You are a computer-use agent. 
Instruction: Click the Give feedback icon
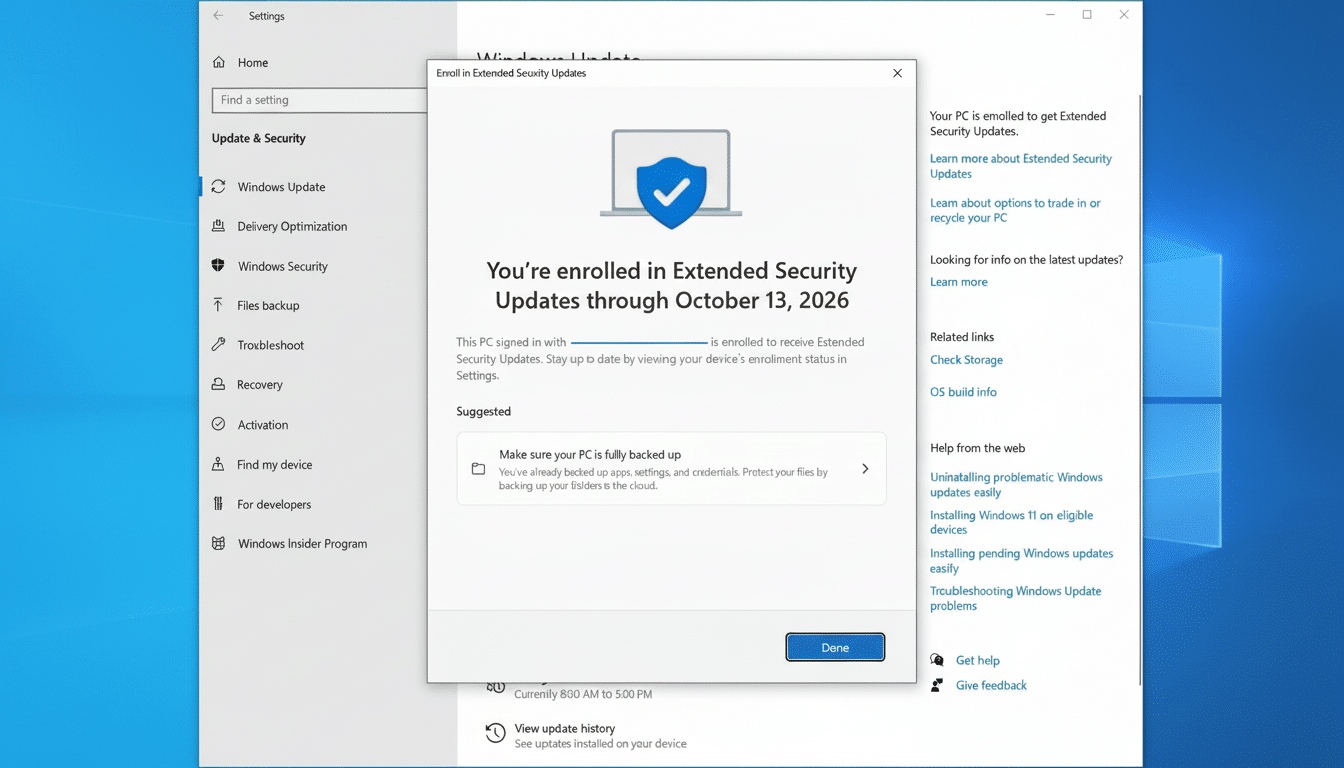pos(937,685)
